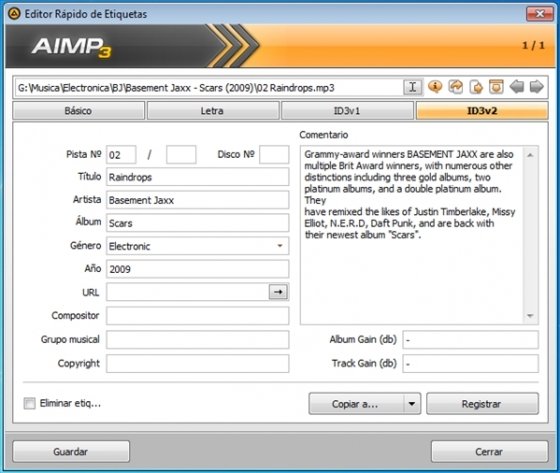Expand the Género dropdown
Viewport: 560px width, 473px height.
click(280, 246)
